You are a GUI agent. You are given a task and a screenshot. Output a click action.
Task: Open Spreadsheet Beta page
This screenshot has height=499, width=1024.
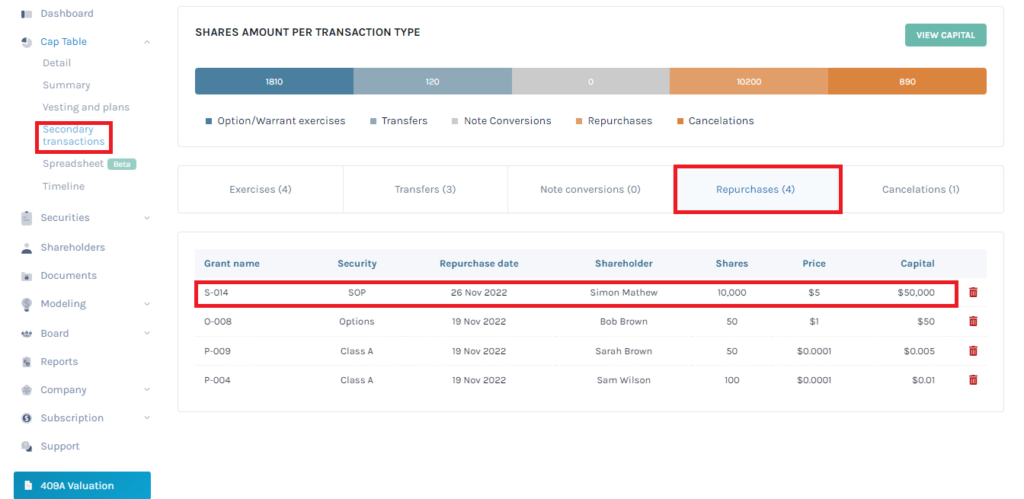tap(89, 164)
